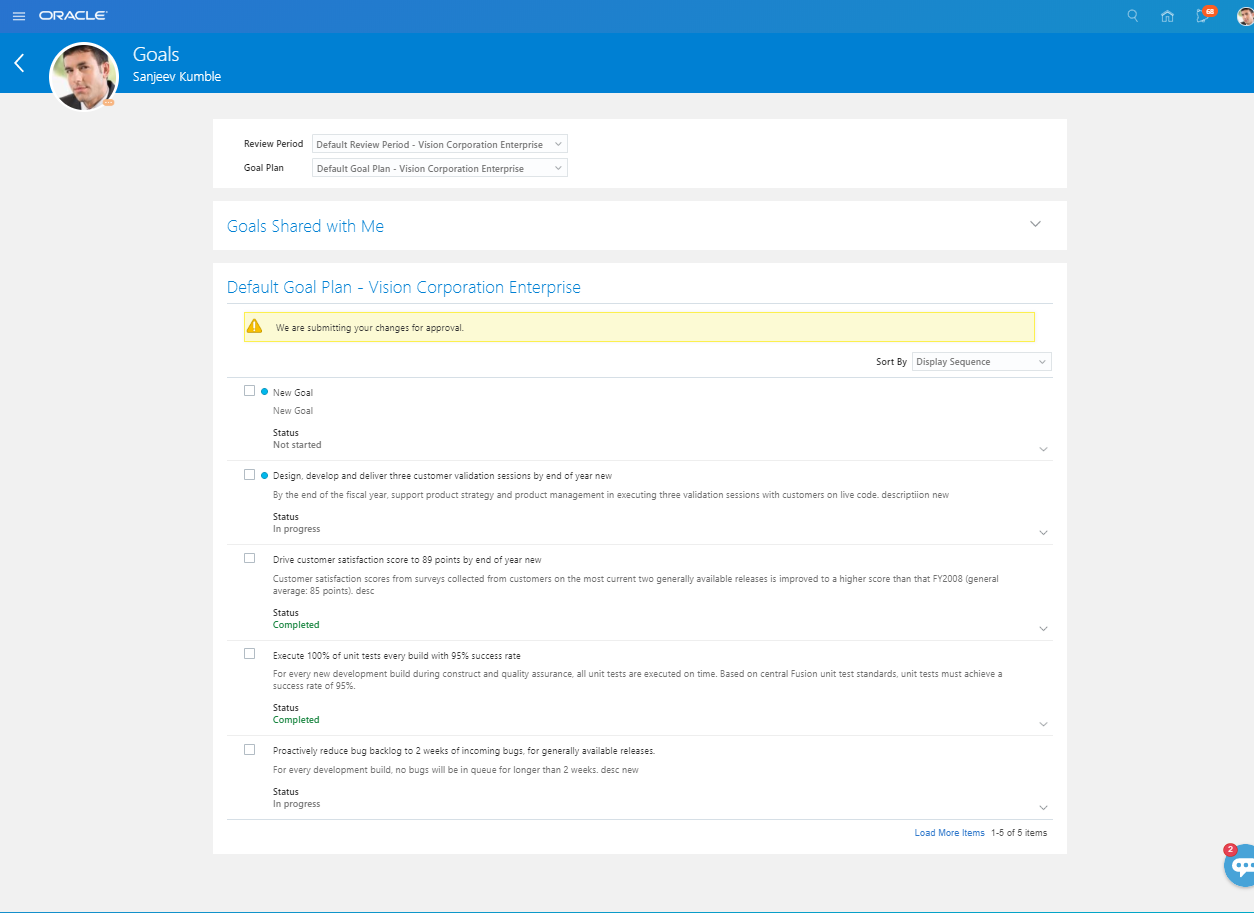Open the Default Goal Plan heading link
This screenshot has width=1254, height=913.
point(403,287)
